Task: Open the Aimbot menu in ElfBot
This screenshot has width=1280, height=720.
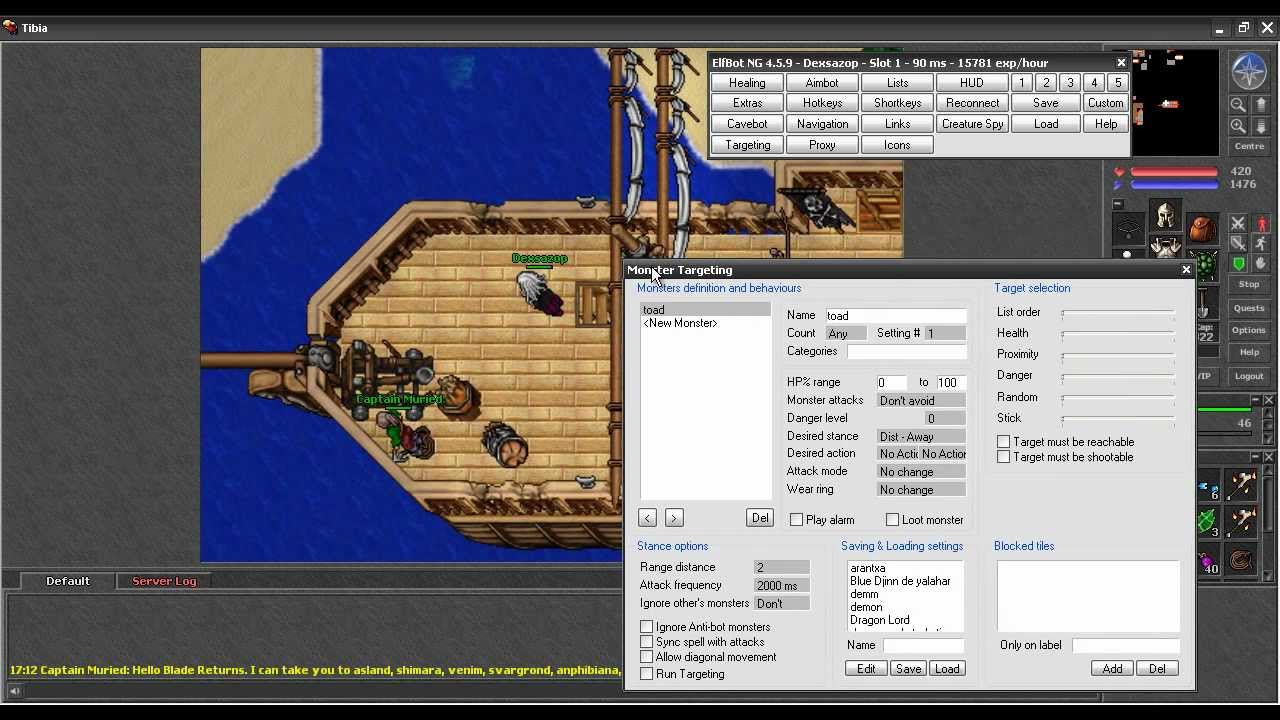Action: (822, 83)
